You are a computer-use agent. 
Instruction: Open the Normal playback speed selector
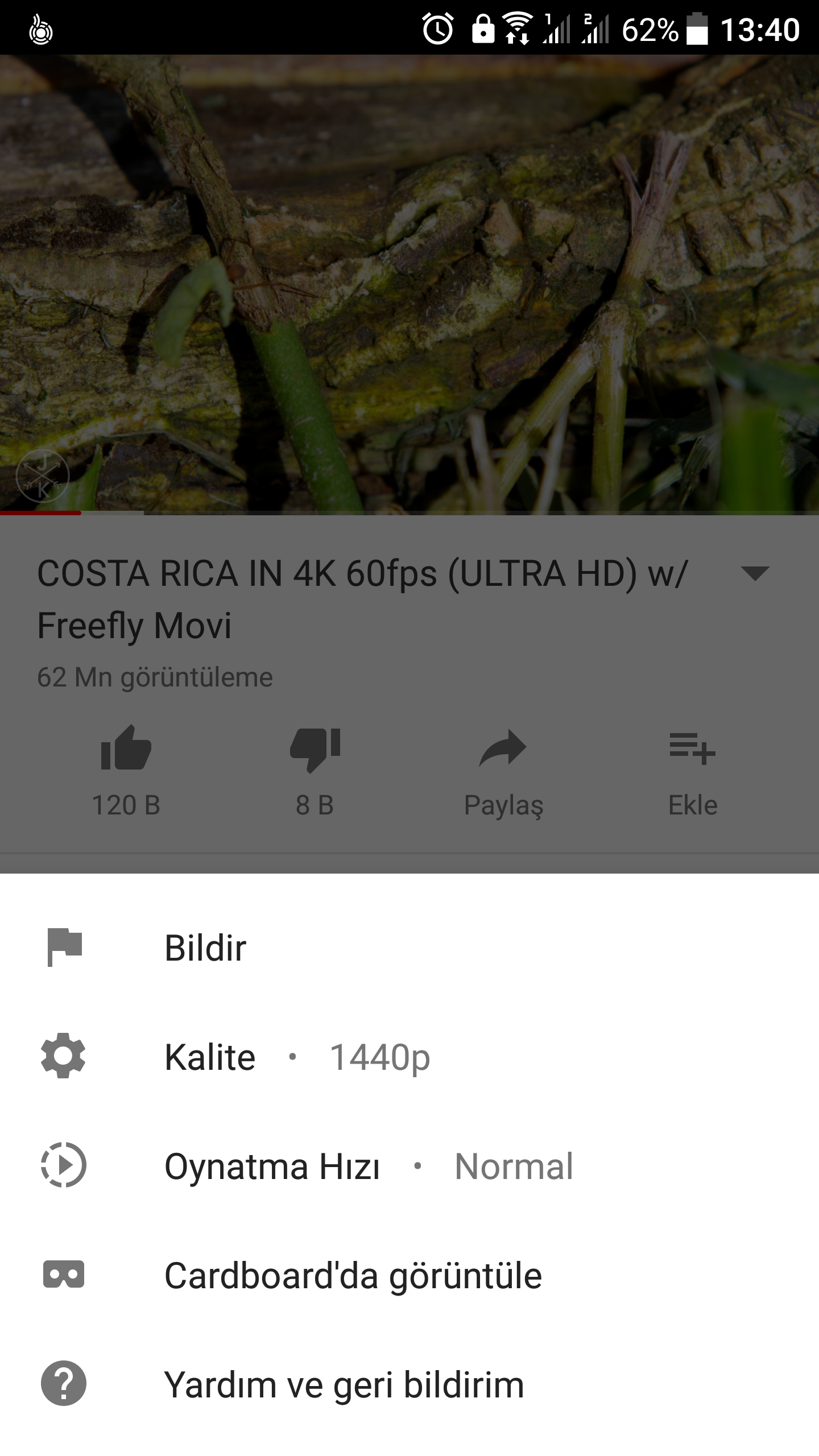click(x=514, y=1167)
